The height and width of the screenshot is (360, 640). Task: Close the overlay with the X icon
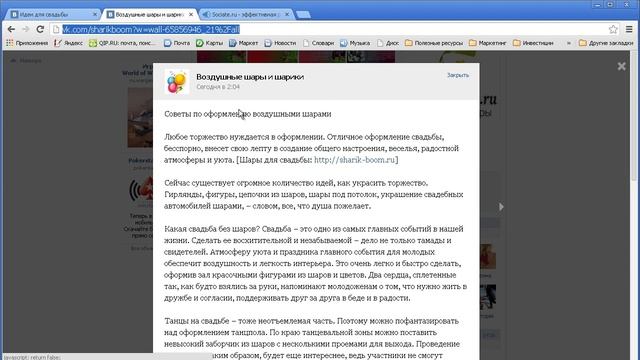click(621, 66)
